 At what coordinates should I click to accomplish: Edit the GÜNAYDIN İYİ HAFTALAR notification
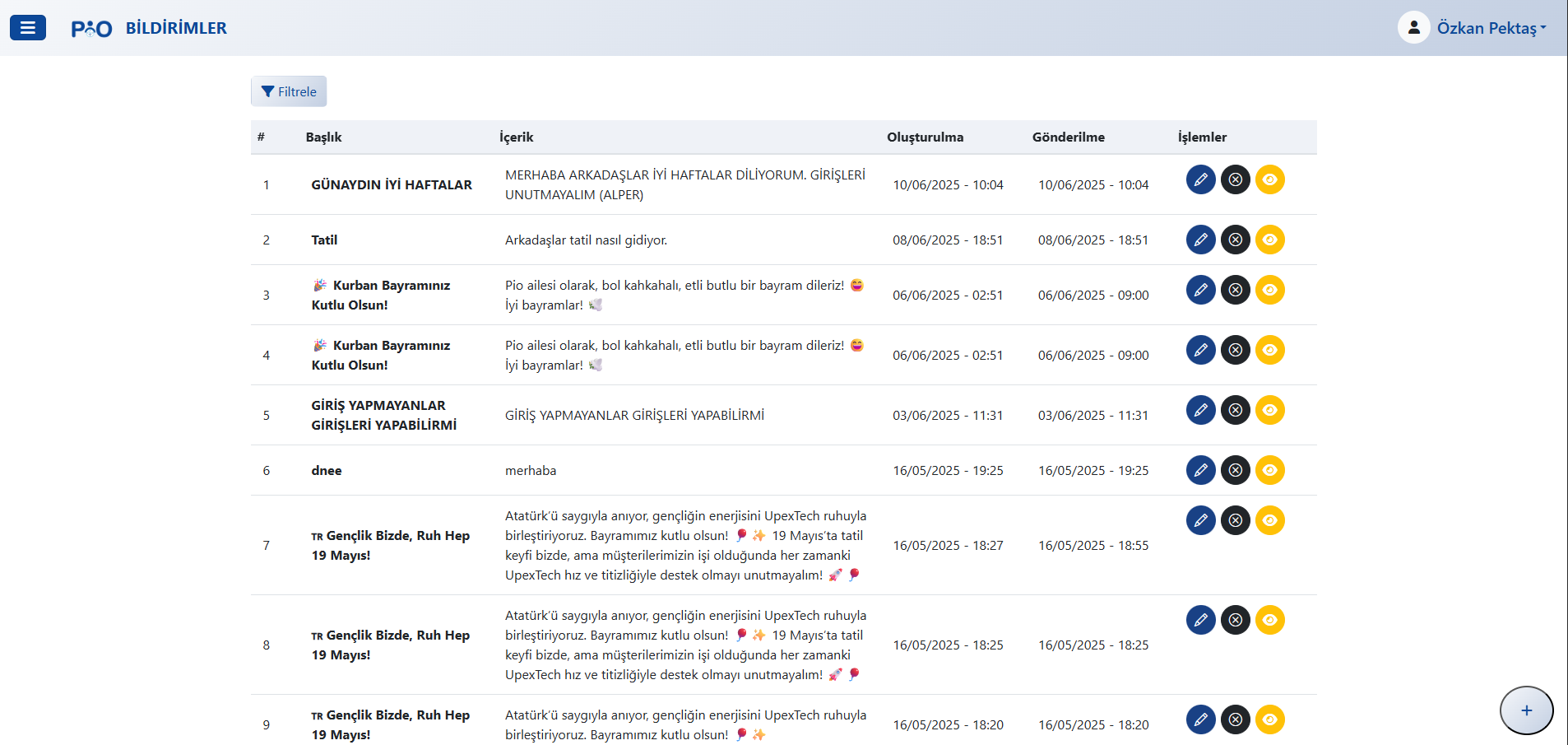[1200, 179]
